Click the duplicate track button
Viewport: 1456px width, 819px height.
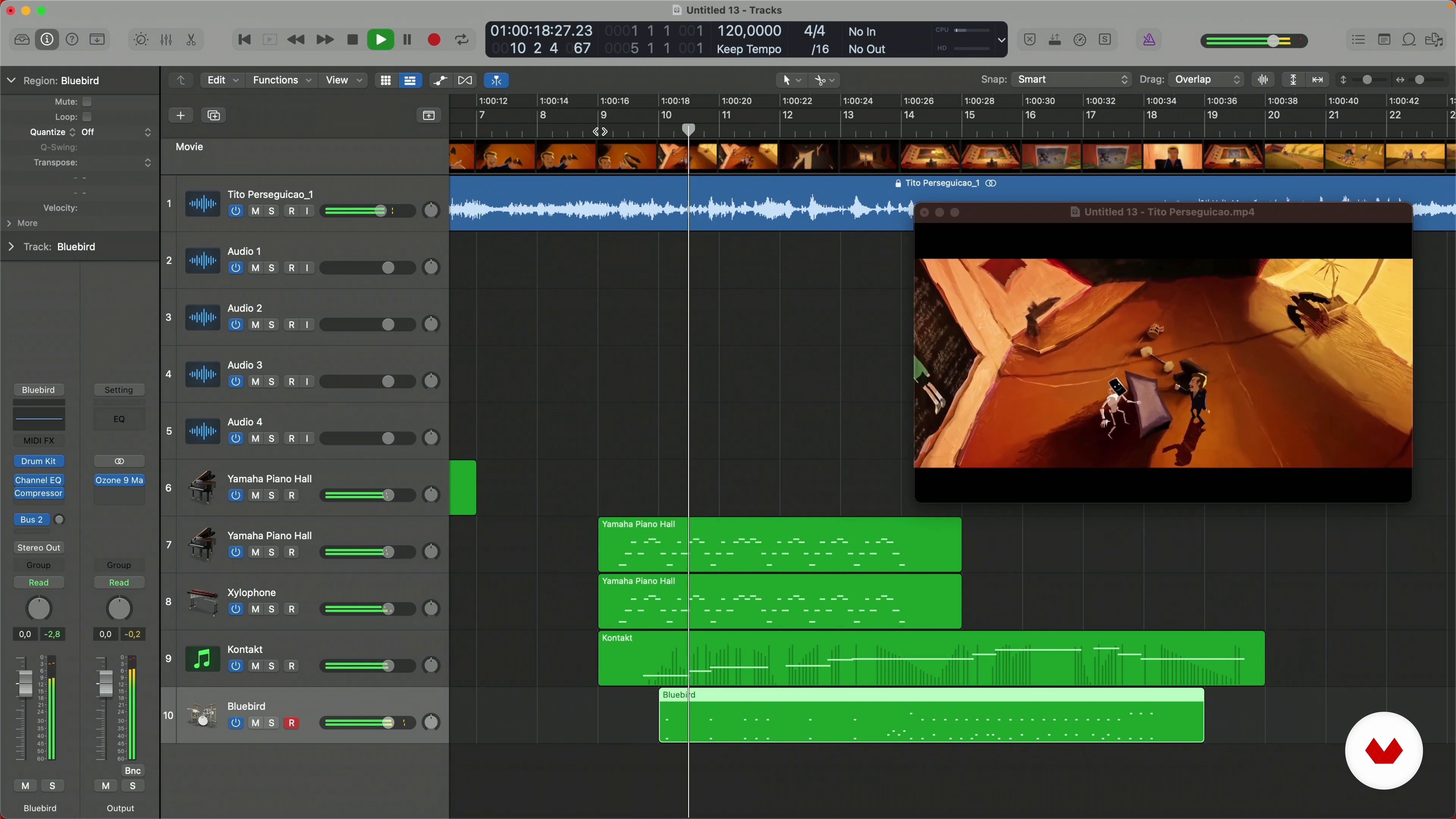pos(213,115)
